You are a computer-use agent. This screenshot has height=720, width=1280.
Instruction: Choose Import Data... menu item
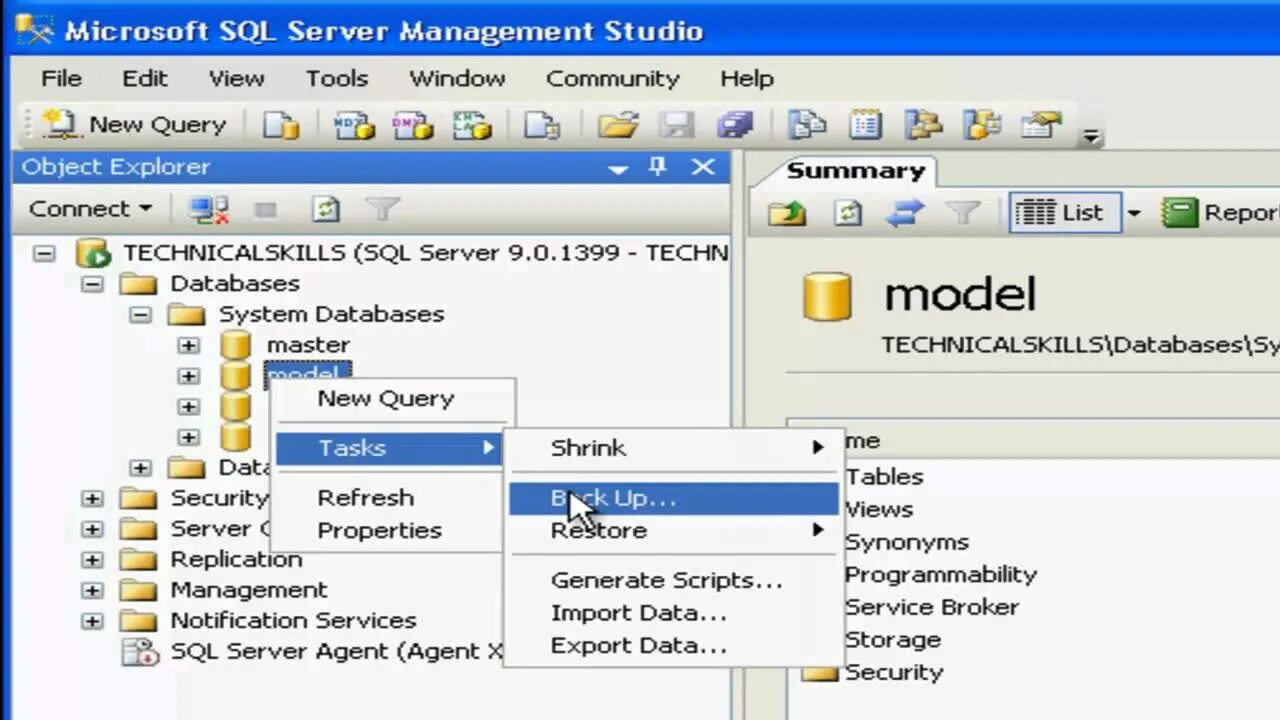pos(638,614)
